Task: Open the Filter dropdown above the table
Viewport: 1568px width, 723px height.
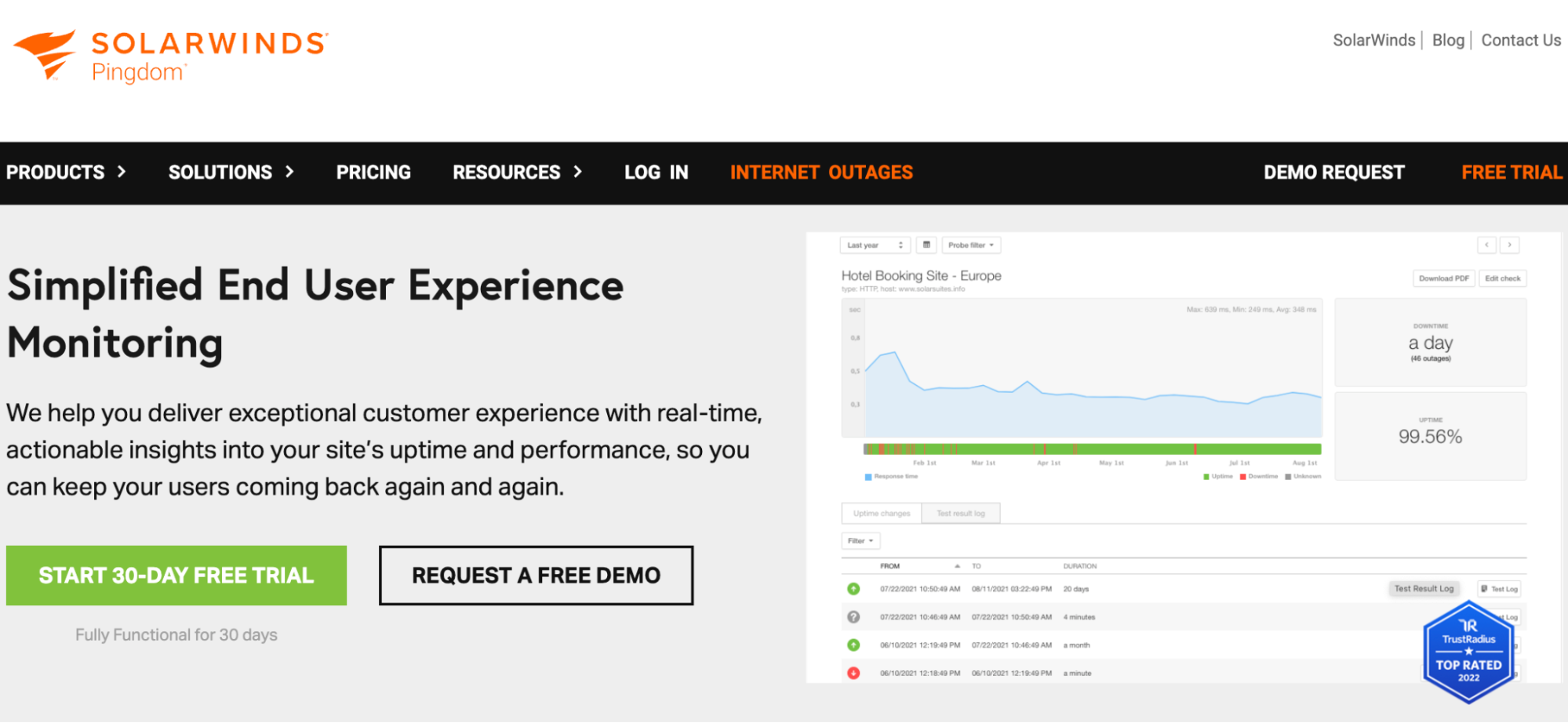Action: pyautogui.click(x=860, y=541)
